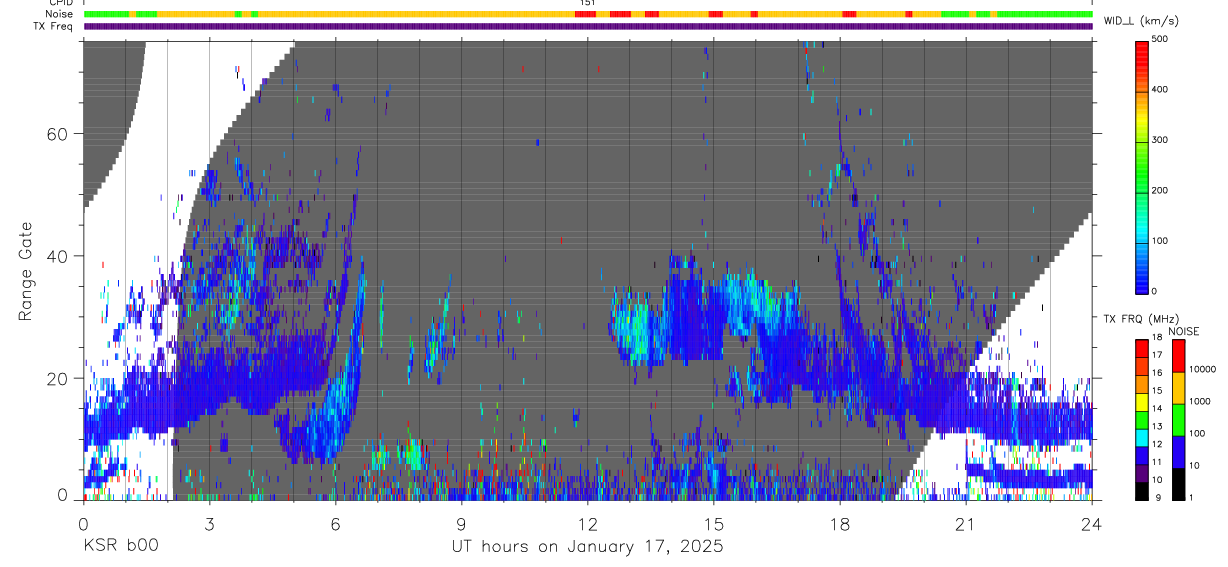
Task: Click the '15' tick on UT hours axis
Action: (x=713, y=523)
